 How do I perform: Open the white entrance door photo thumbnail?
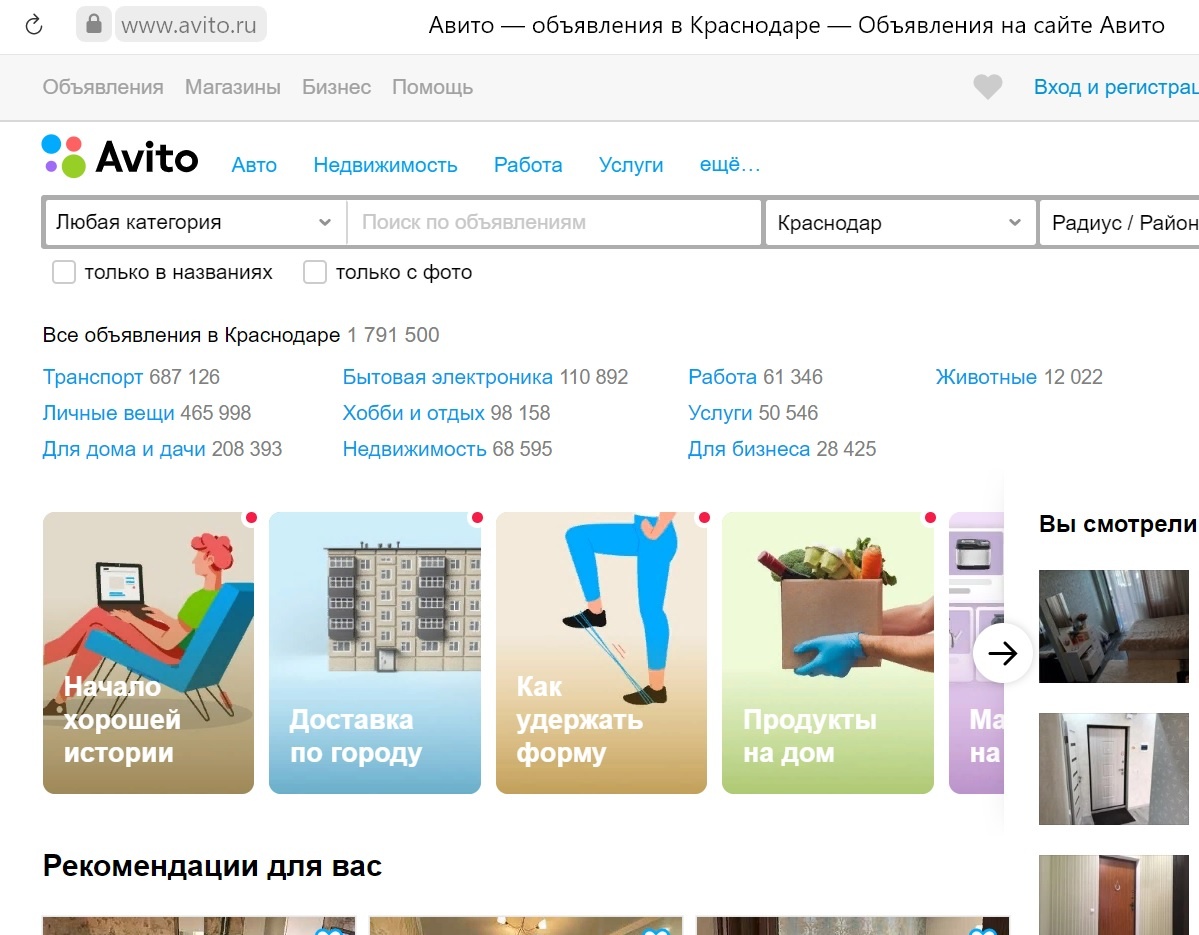tap(1113, 769)
